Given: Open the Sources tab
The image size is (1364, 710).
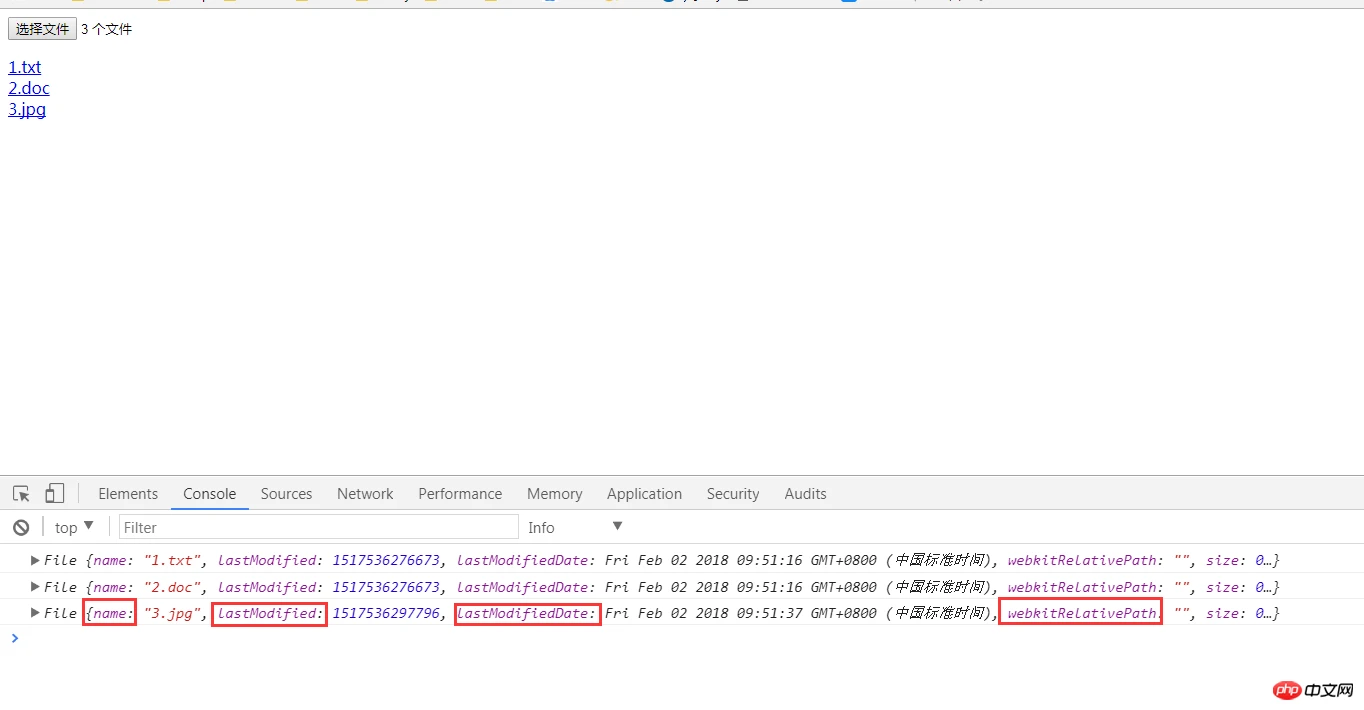Looking at the screenshot, I should click(x=287, y=494).
